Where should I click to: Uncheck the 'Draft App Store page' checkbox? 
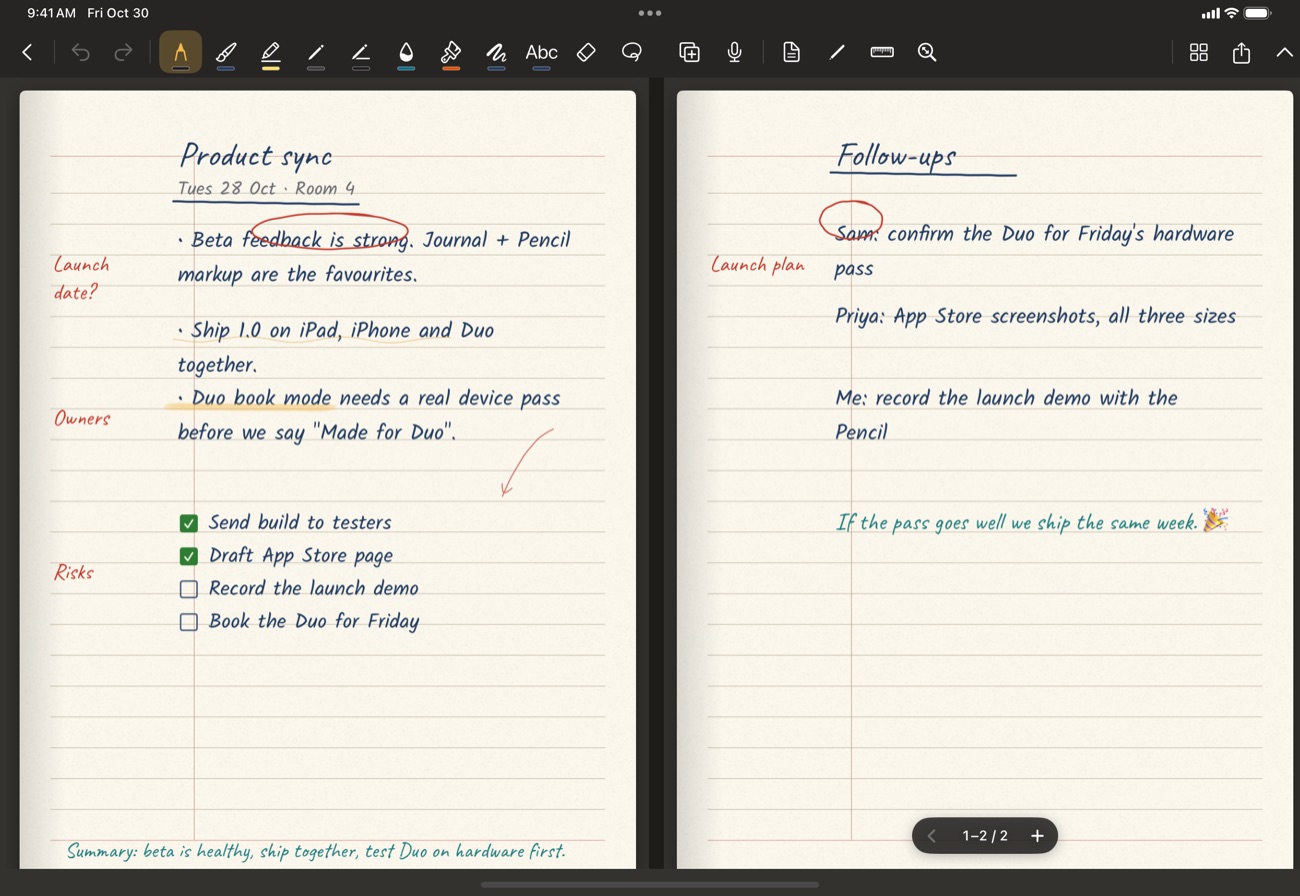188,556
